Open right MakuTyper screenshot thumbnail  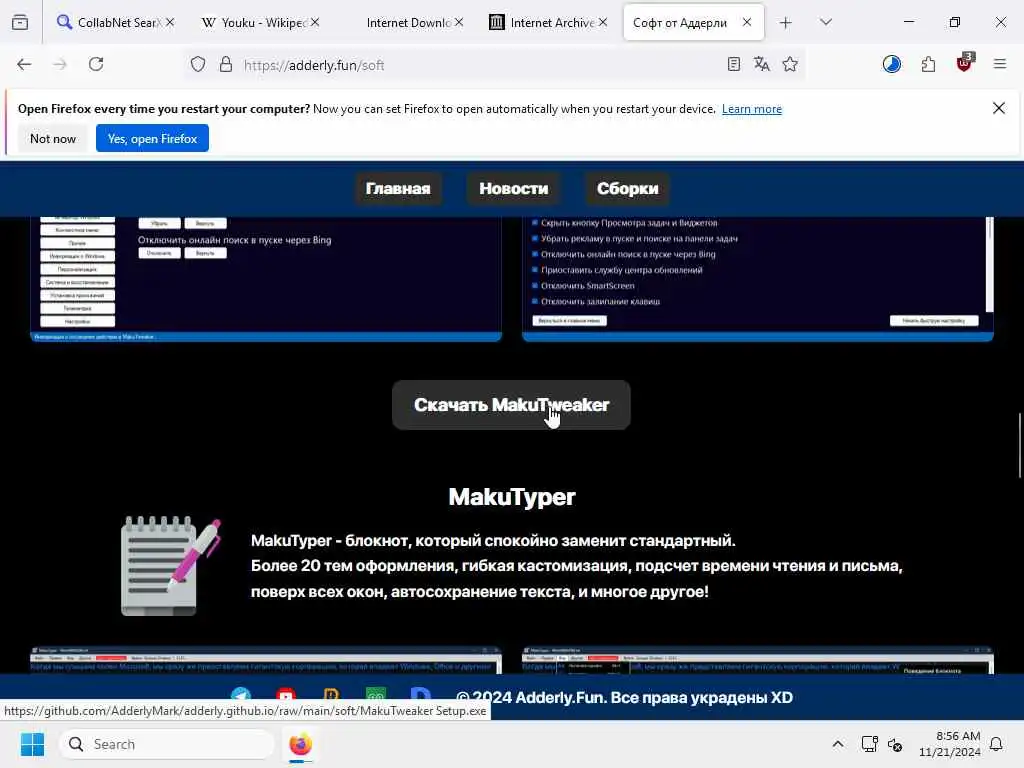click(x=758, y=660)
